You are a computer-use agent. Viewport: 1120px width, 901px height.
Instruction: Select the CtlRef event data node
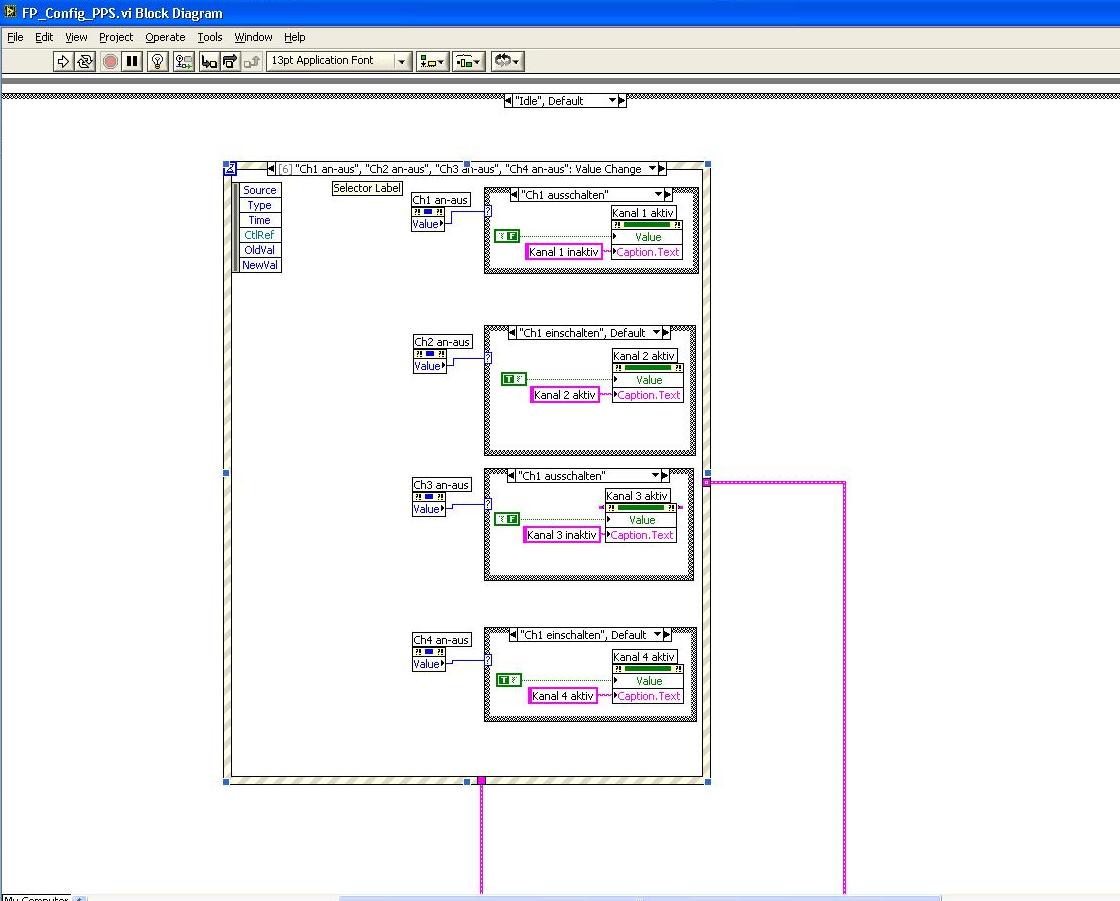pyautogui.click(x=259, y=235)
